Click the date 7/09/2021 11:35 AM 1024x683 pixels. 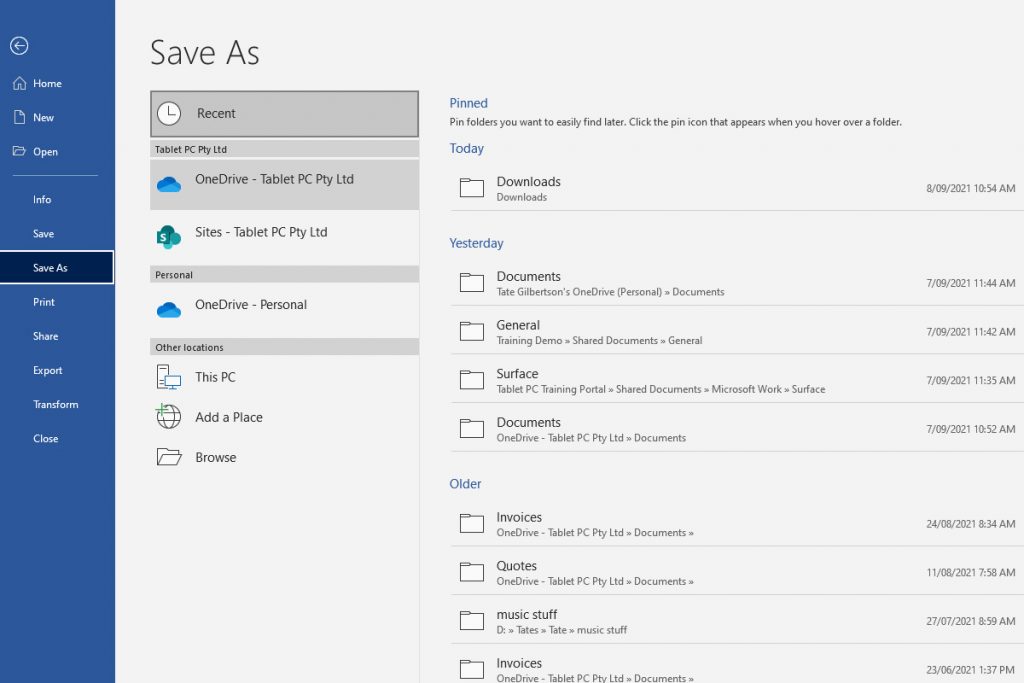970,380
